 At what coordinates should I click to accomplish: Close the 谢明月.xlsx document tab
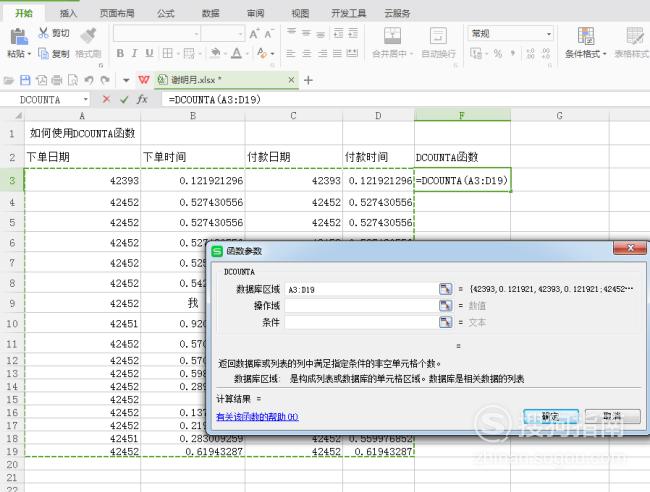coord(291,80)
